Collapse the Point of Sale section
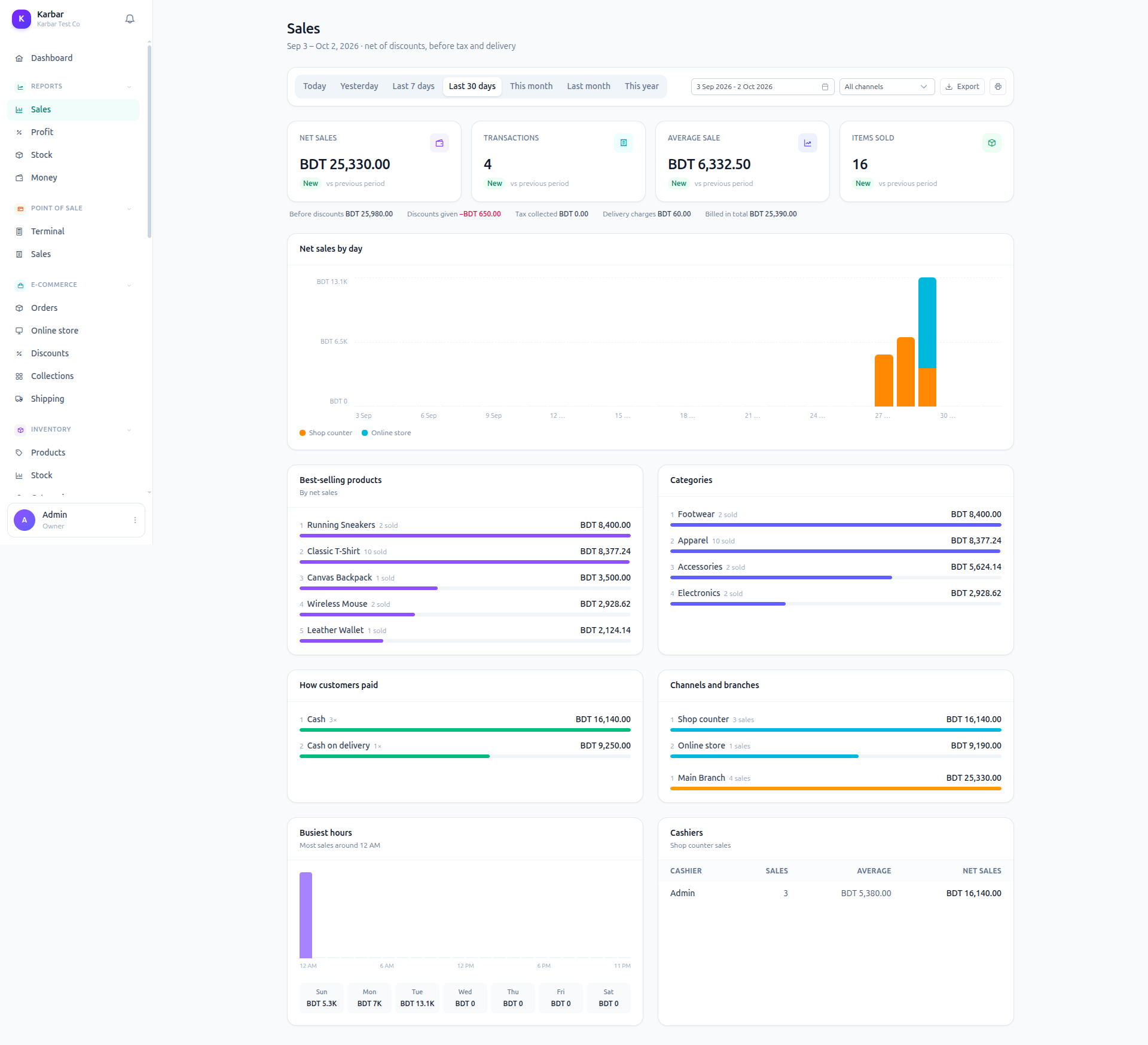Screen dimensions: 1148x1045 point(129,209)
